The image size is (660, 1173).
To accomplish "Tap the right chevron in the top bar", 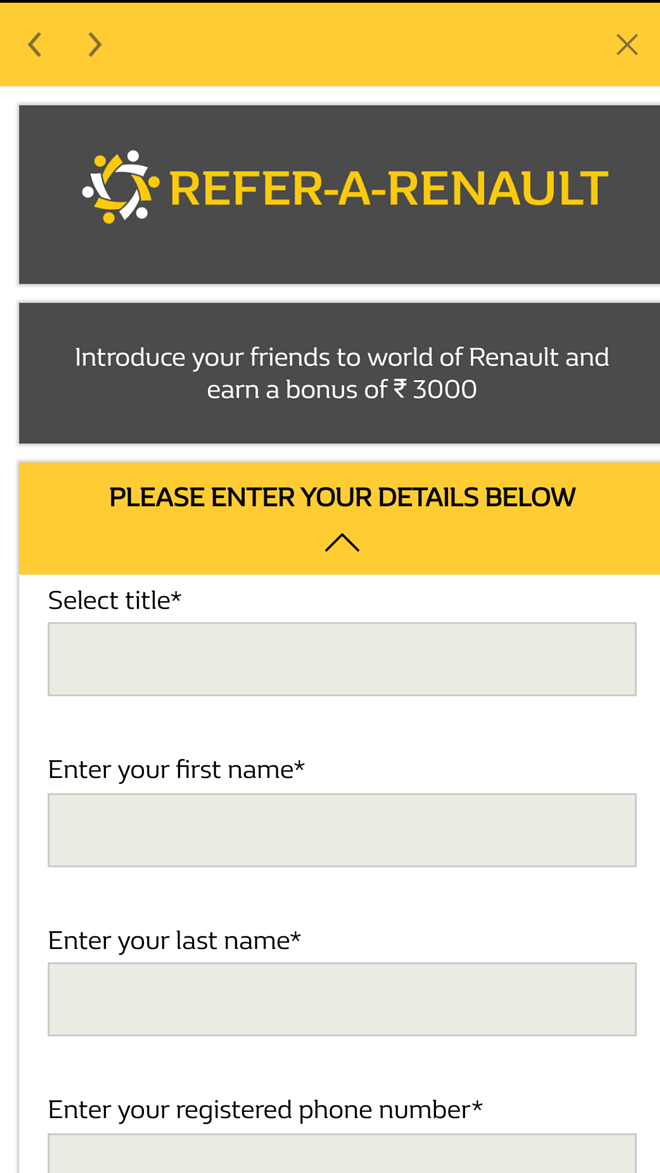I will click(x=93, y=43).
